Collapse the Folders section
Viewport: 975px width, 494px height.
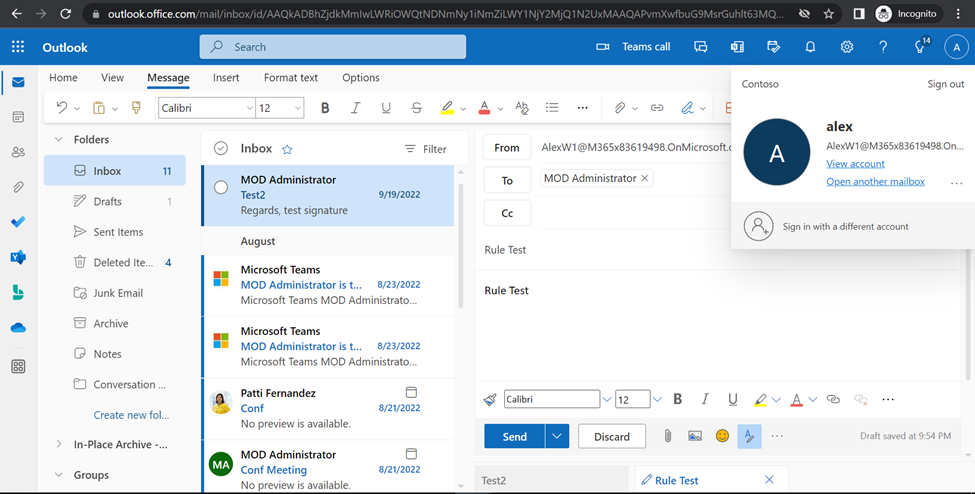(x=59, y=139)
